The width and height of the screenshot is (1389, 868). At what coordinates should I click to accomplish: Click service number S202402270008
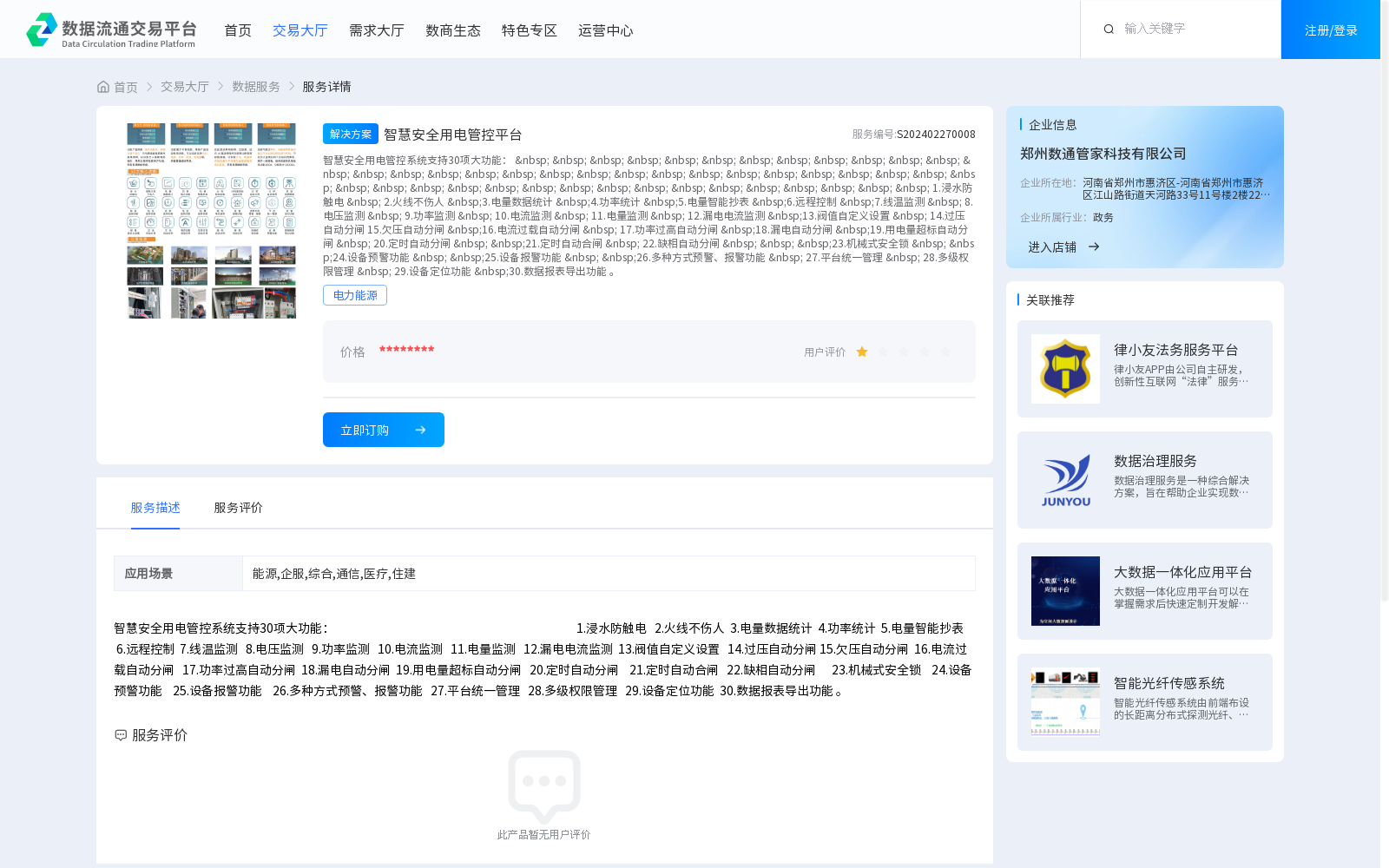pos(936,135)
